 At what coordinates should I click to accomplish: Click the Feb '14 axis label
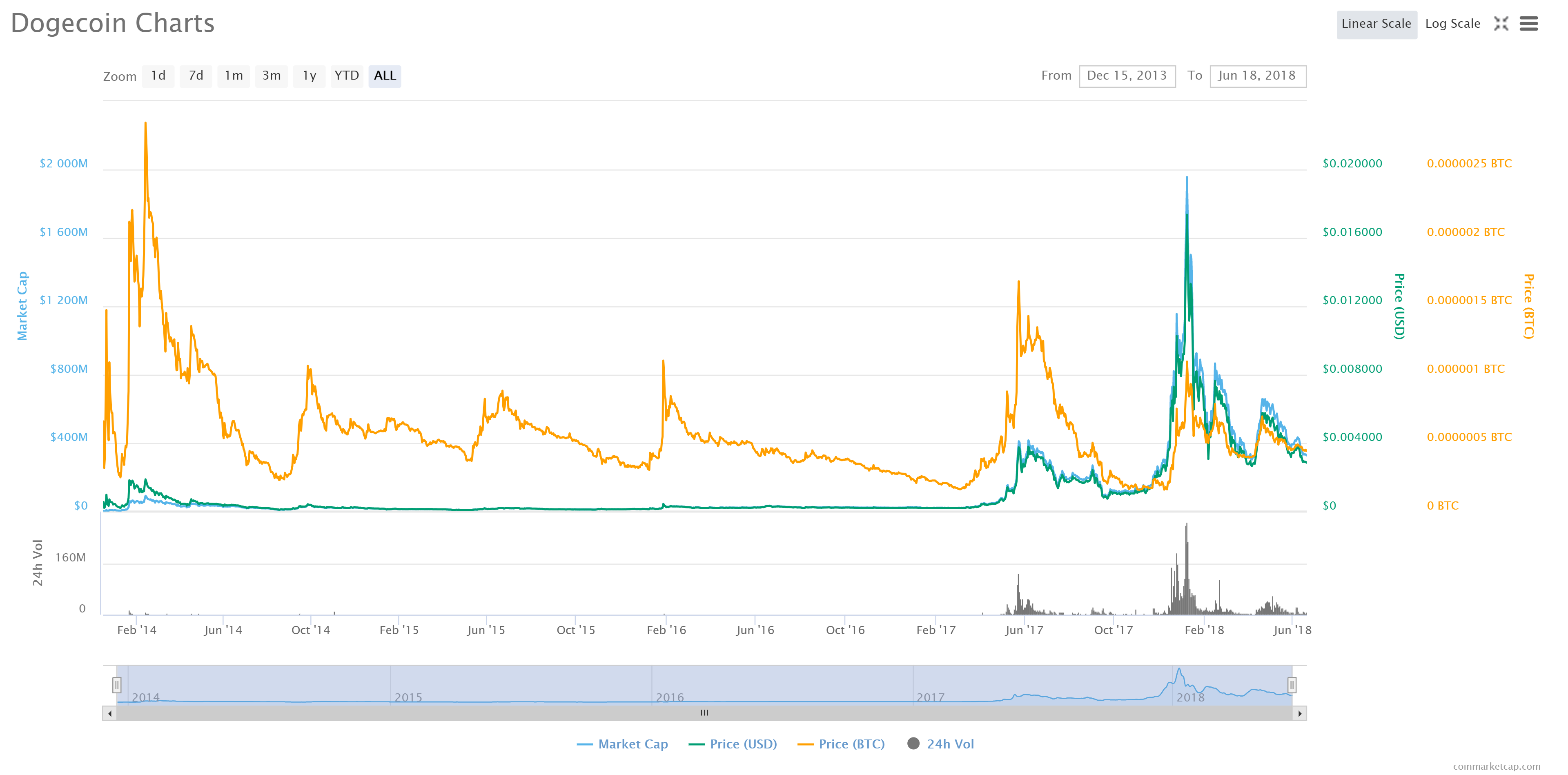click(x=137, y=631)
